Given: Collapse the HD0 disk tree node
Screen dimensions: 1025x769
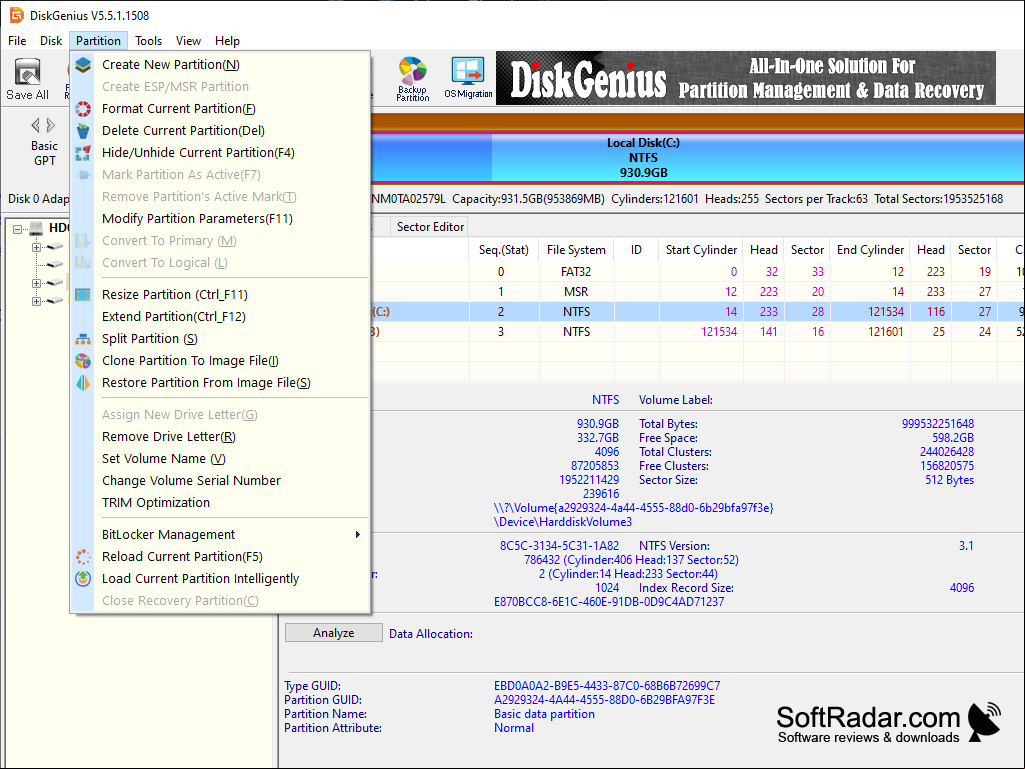Looking at the screenshot, I should point(18,229).
